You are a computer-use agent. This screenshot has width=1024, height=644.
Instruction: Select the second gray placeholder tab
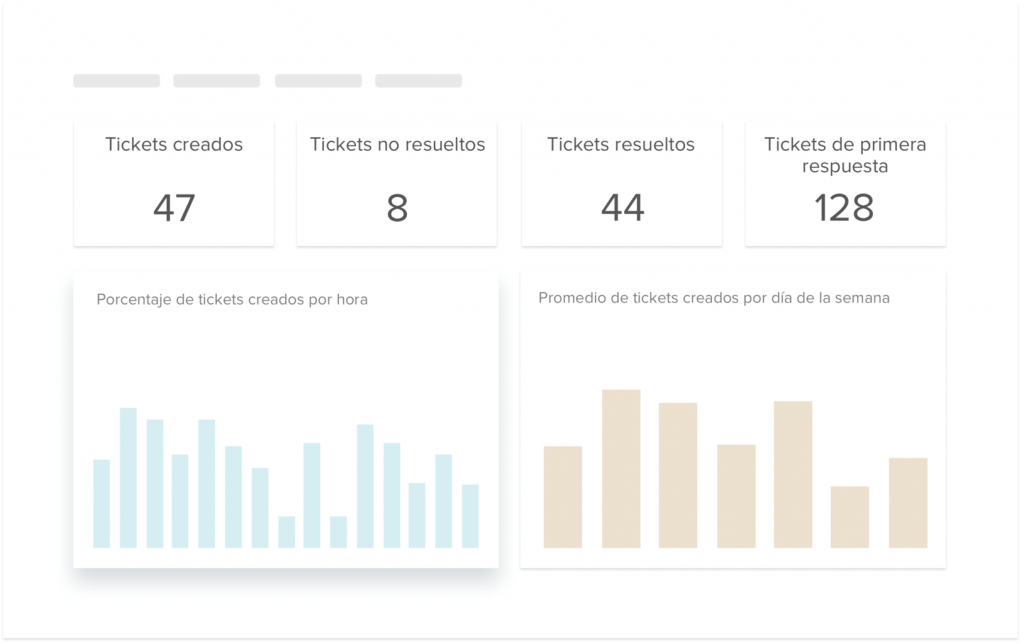click(x=216, y=81)
